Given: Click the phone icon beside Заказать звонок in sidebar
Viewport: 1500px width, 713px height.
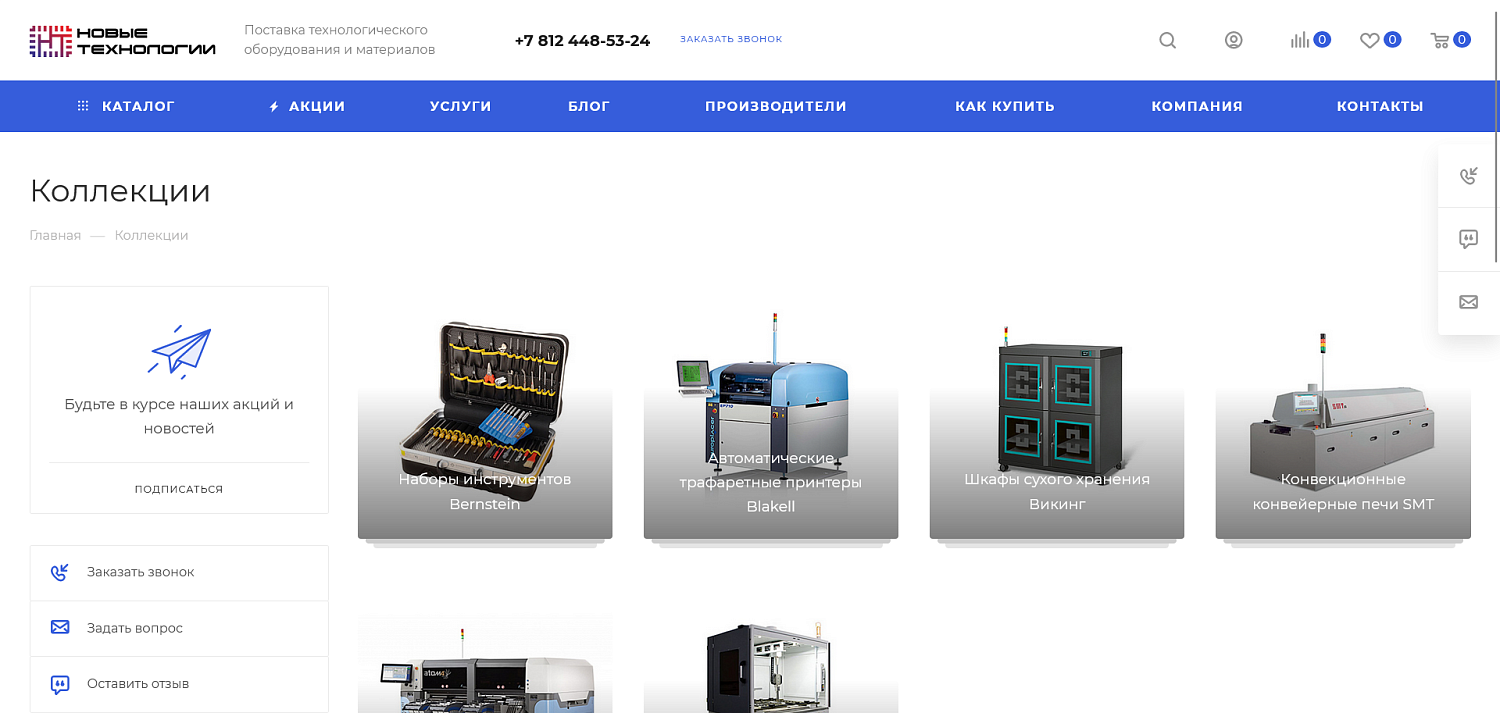Looking at the screenshot, I should (x=60, y=572).
